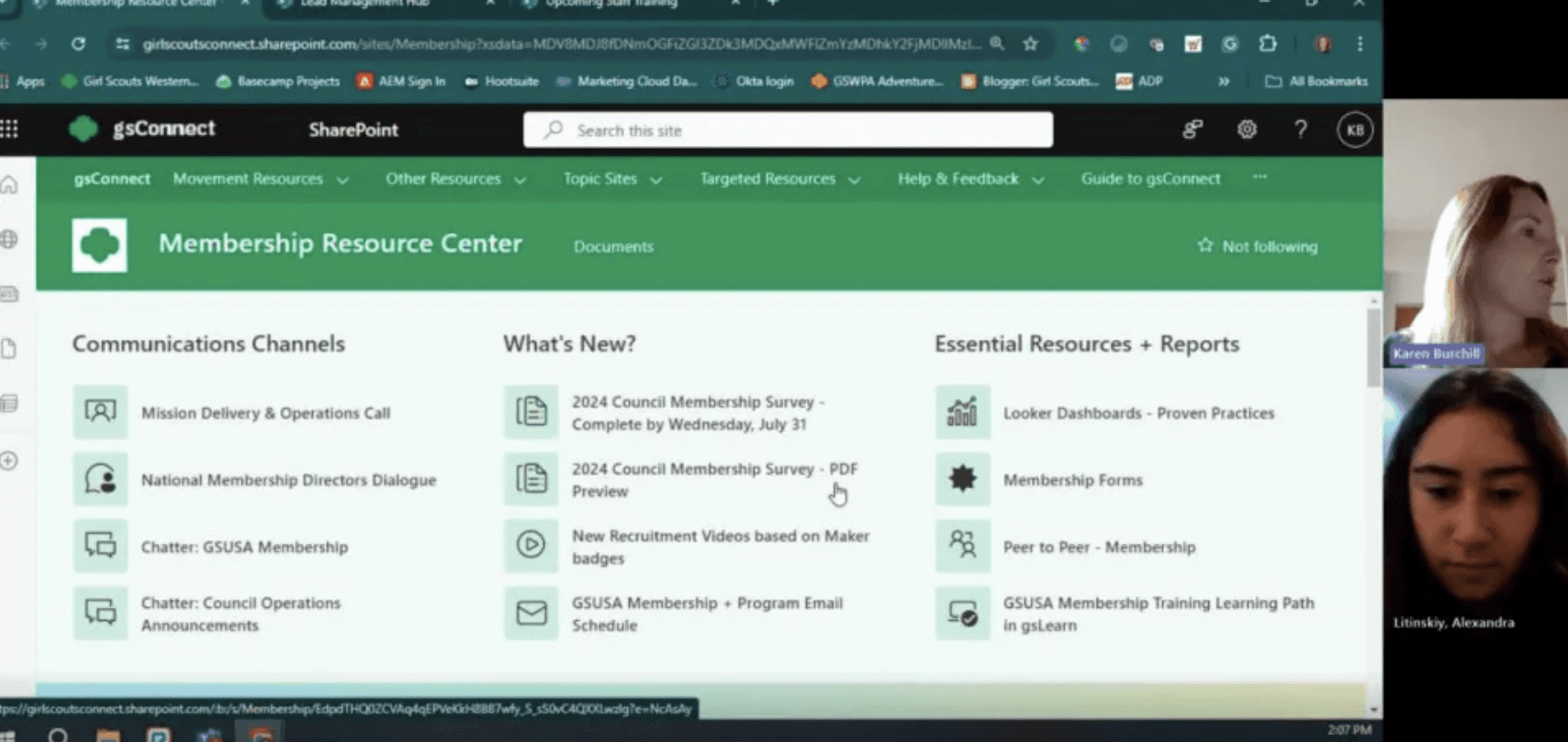Click the chart icon for Looker Dashboards

click(963, 411)
